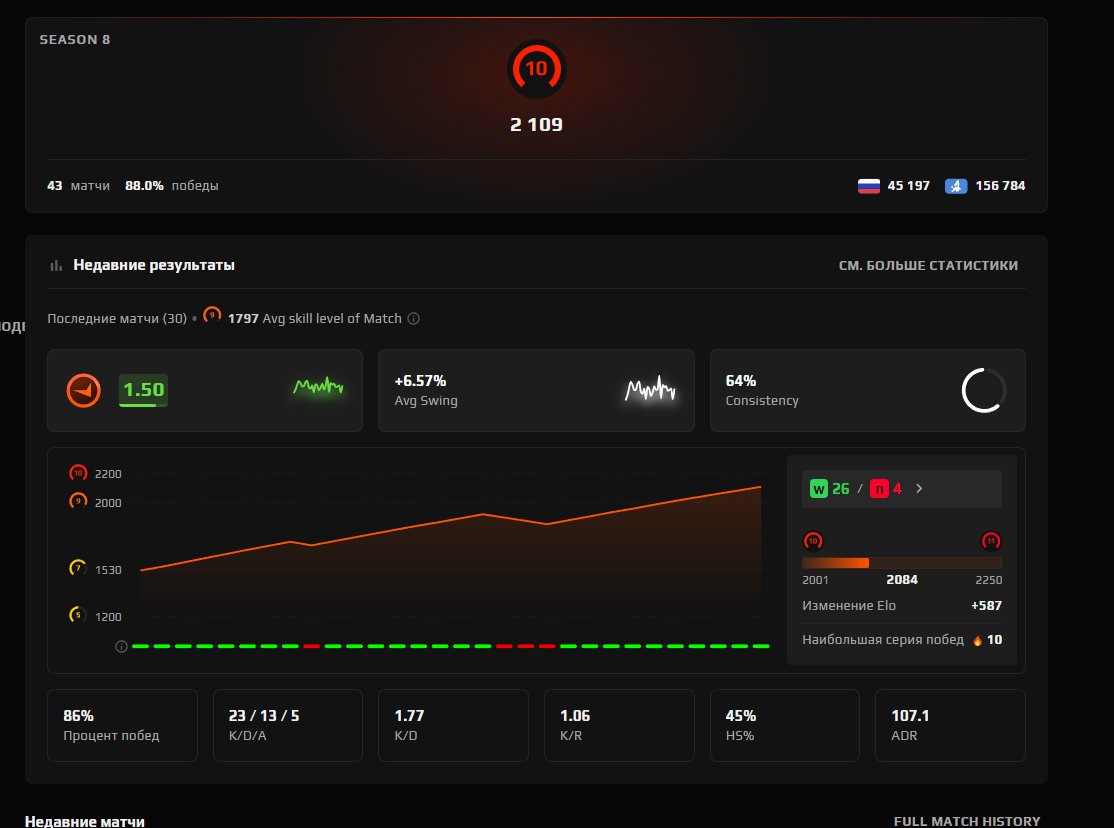Click the Elo progress bar between 2001 and 2250
Screen dimensions: 1114x828
tap(902, 563)
